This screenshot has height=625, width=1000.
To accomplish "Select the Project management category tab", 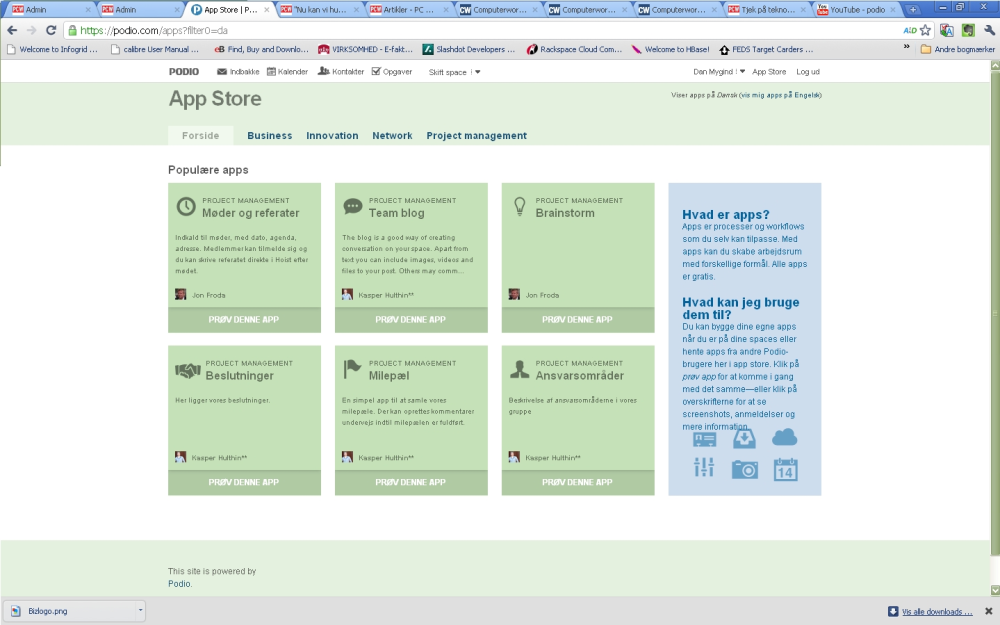I will pos(476,135).
